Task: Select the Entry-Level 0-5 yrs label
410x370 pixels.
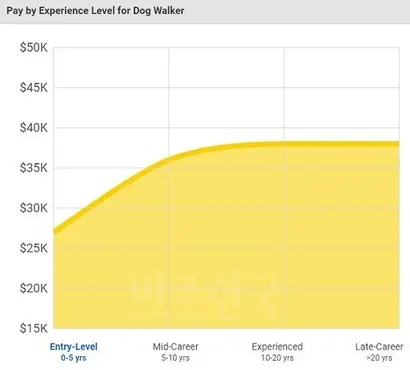Action: (x=74, y=352)
